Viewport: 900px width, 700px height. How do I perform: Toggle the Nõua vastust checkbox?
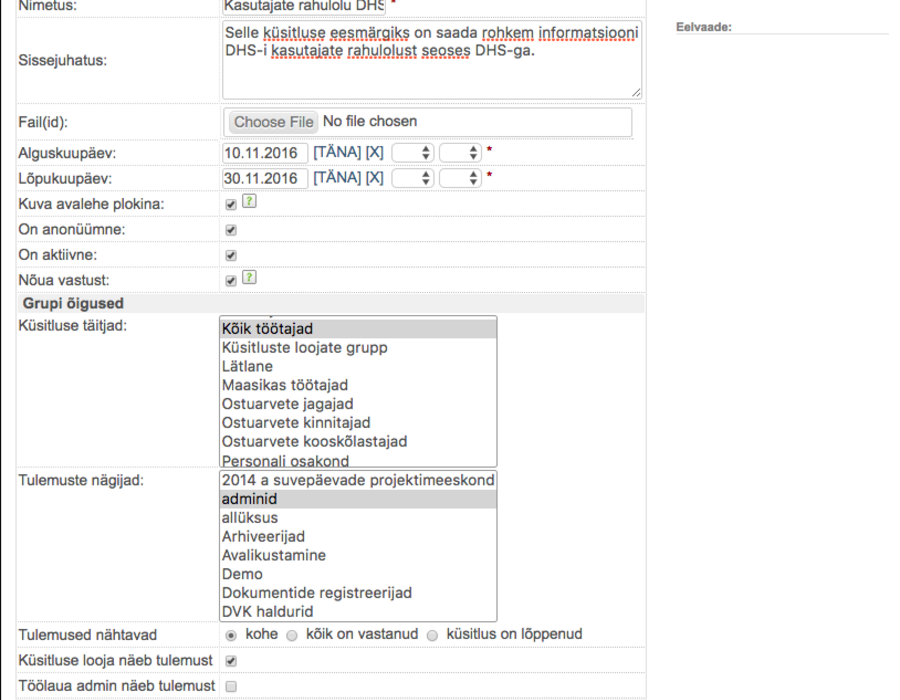231,281
